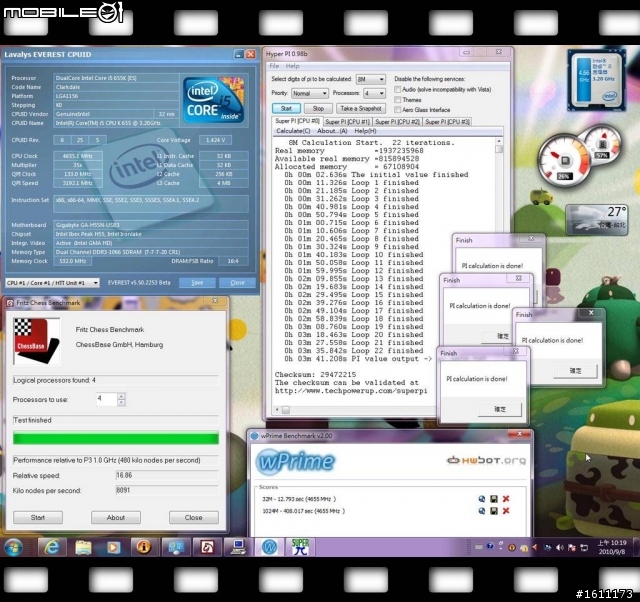Click Take a Snapshot in Hyper PI

[x=361, y=109]
